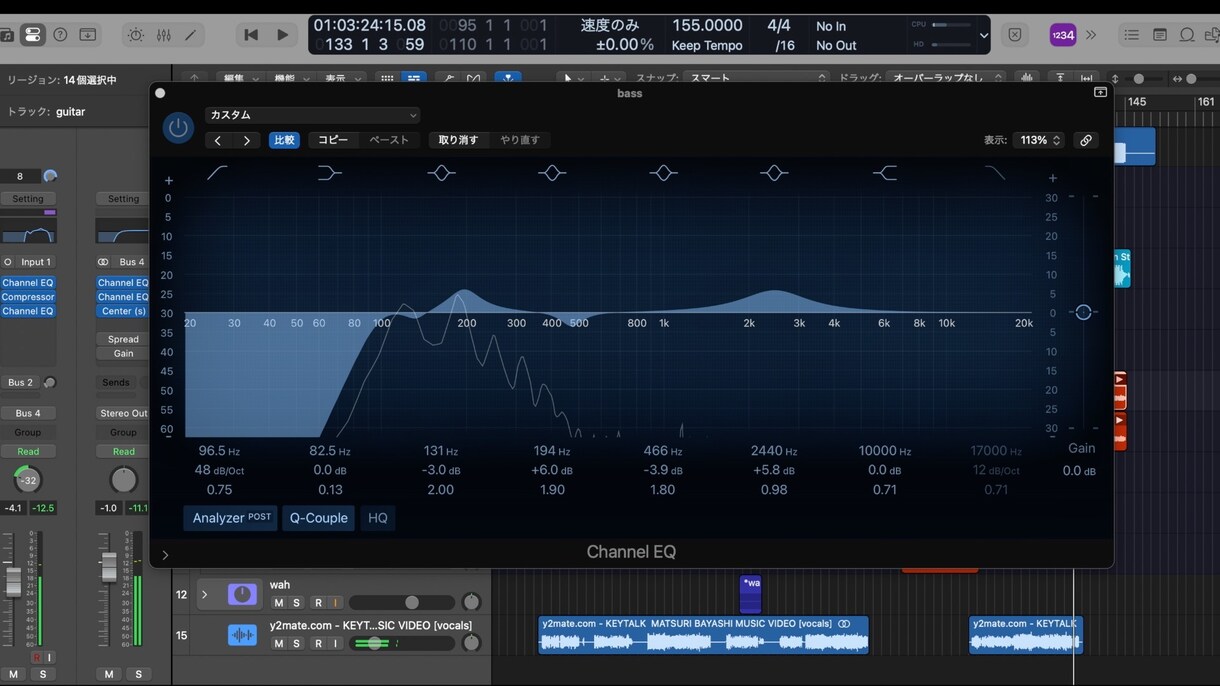Image resolution: width=1220 pixels, height=686 pixels.
Task: Click the play button in transport
Action: coord(283,35)
